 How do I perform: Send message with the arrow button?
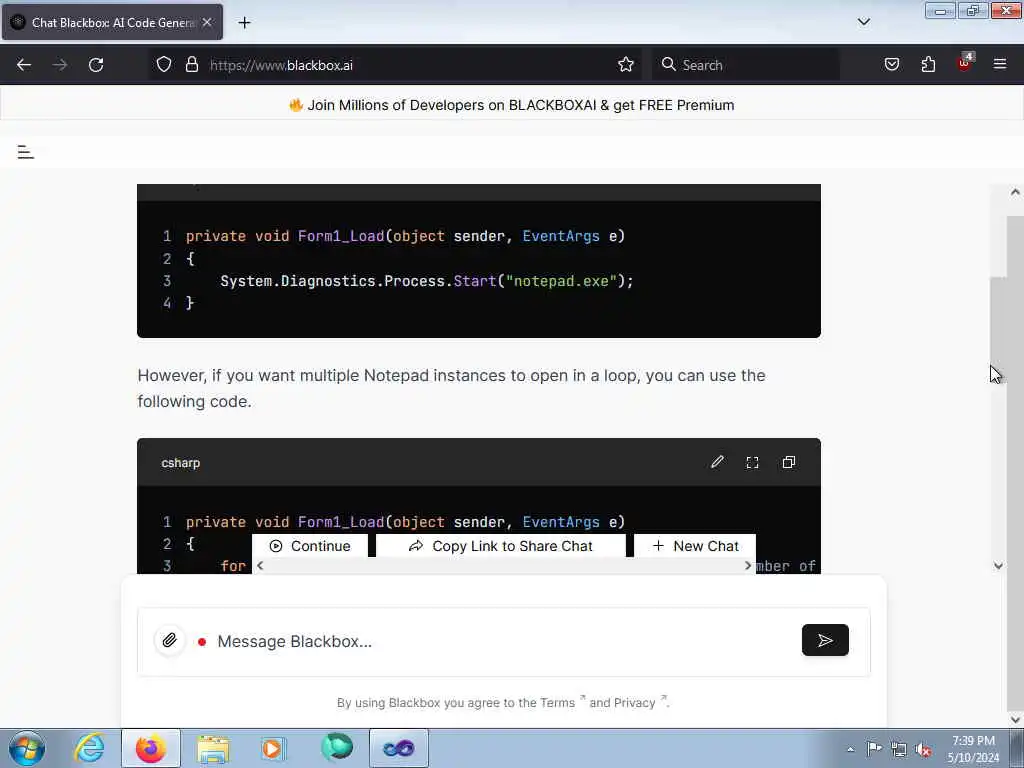coord(825,640)
